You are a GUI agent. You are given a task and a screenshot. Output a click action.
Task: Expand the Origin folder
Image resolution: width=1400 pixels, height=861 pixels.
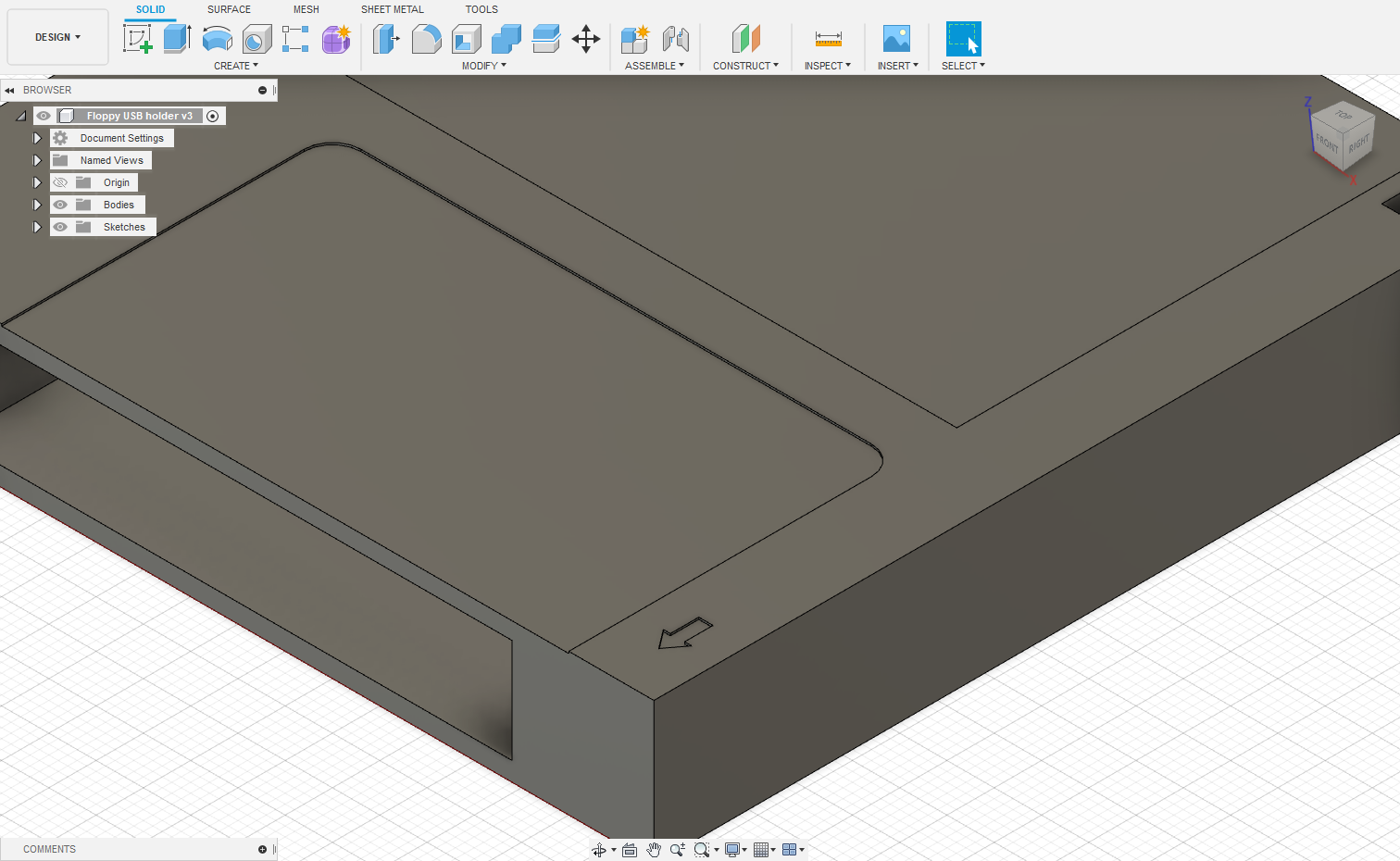coord(37,182)
